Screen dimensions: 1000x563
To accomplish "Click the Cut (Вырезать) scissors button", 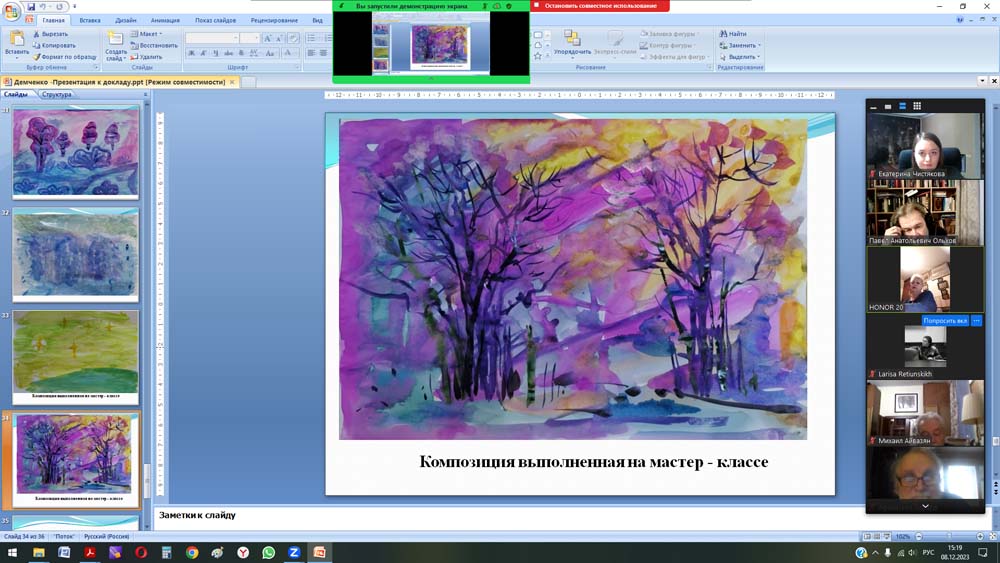I will tap(52, 34).
